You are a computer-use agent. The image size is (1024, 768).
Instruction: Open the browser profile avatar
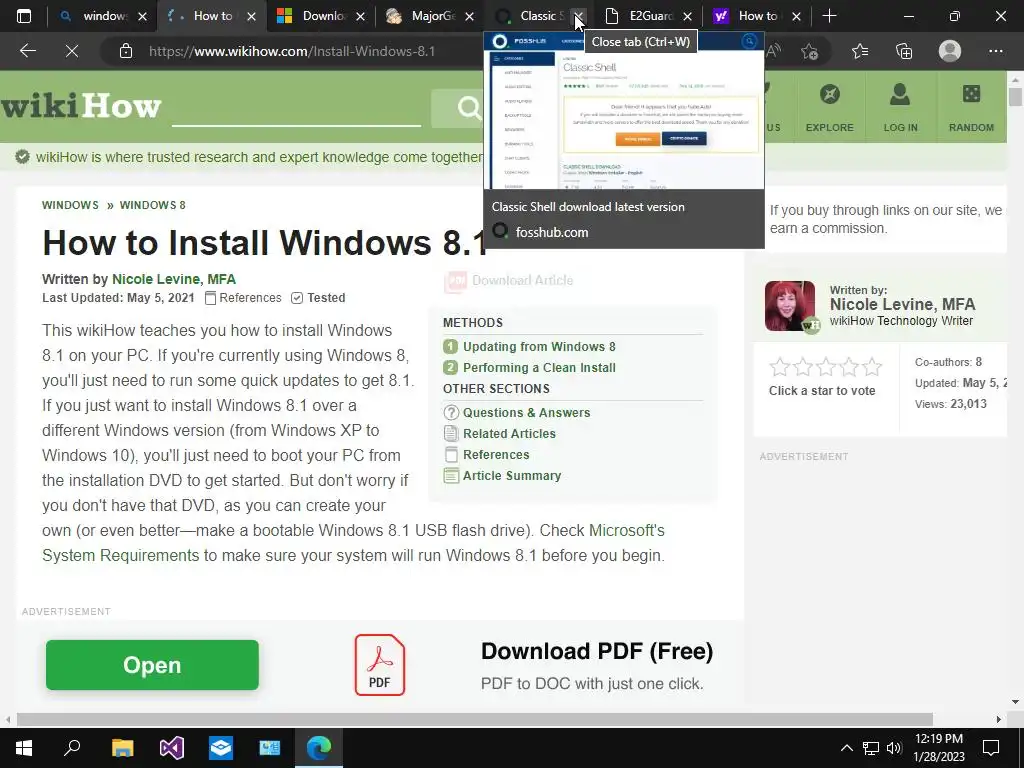tap(950, 51)
